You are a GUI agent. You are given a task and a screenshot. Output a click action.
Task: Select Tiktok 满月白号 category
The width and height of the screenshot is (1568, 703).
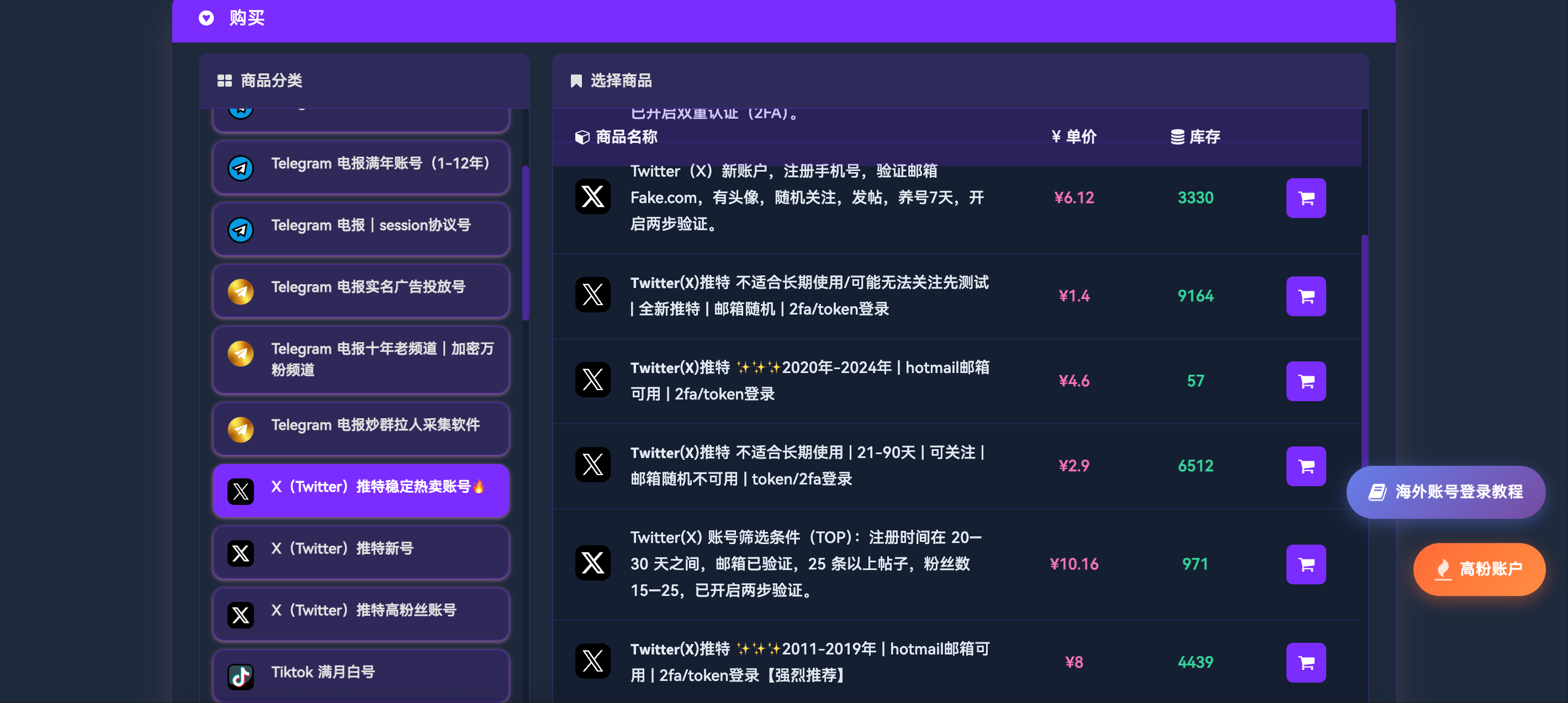pos(361,675)
